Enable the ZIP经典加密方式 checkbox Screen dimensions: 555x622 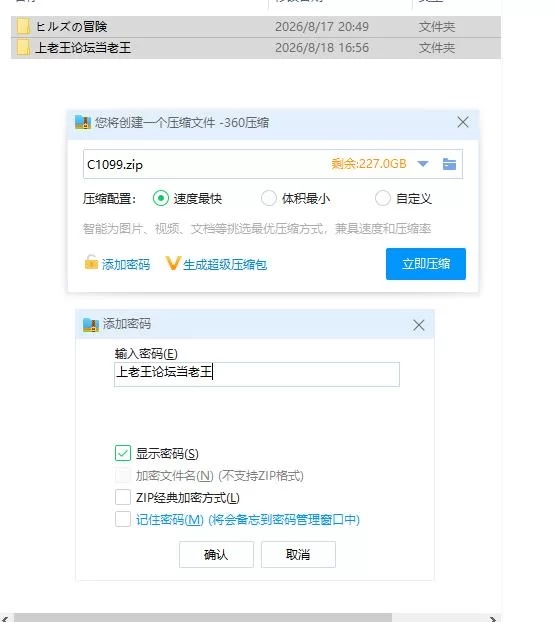(123, 497)
